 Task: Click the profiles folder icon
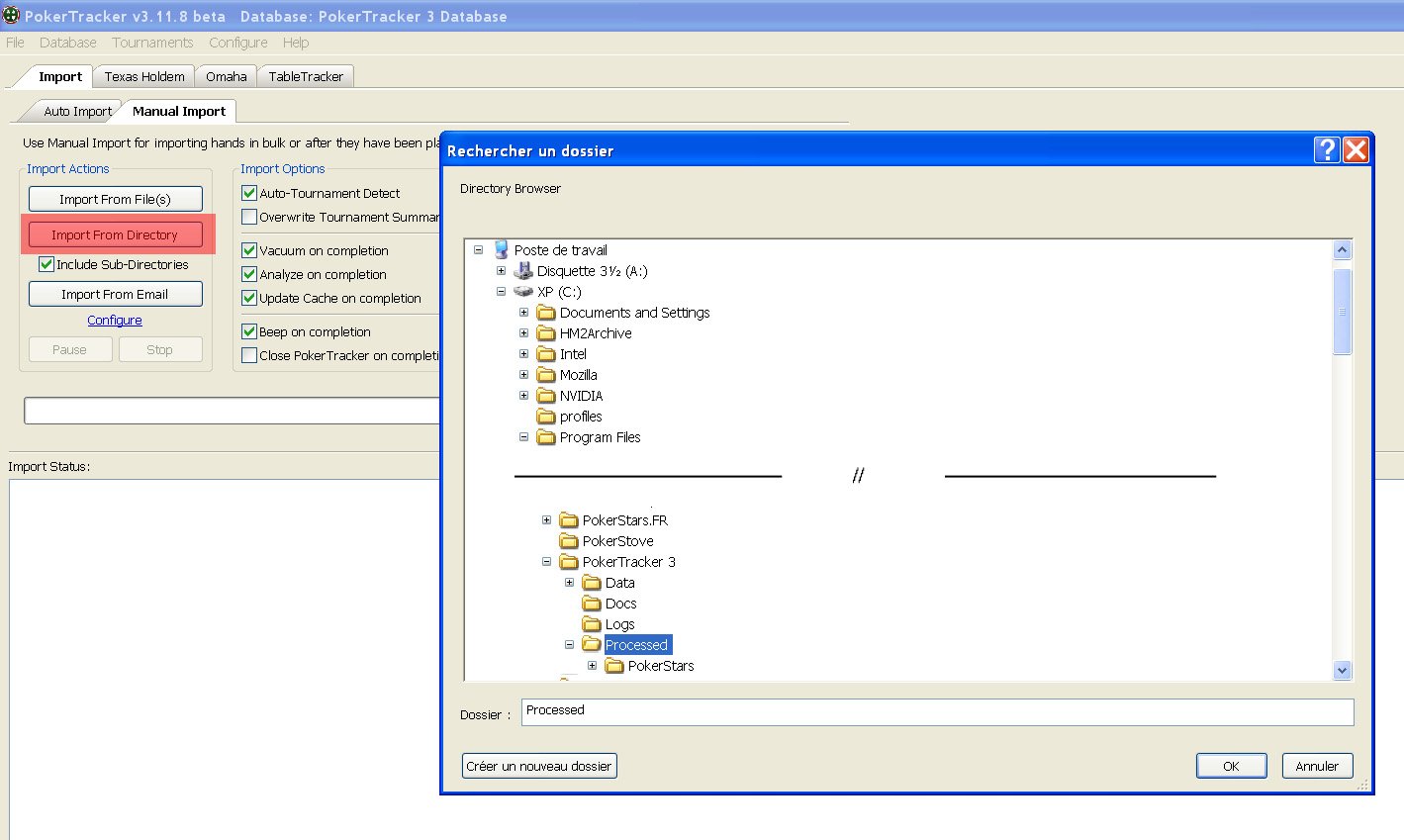click(x=546, y=417)
